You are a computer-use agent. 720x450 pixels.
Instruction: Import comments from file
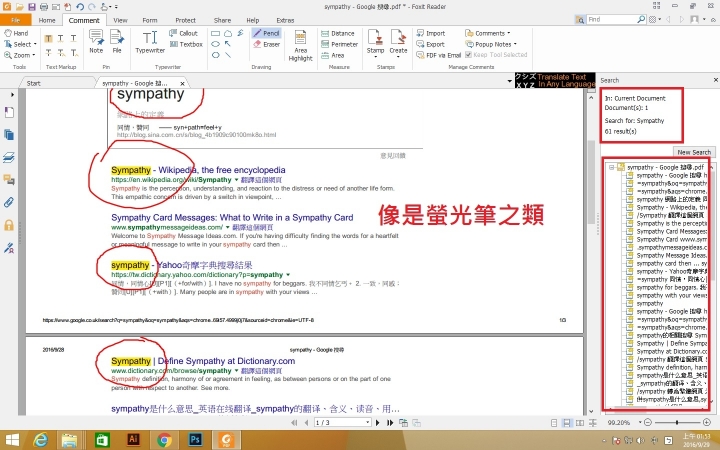tap(431, 33)
